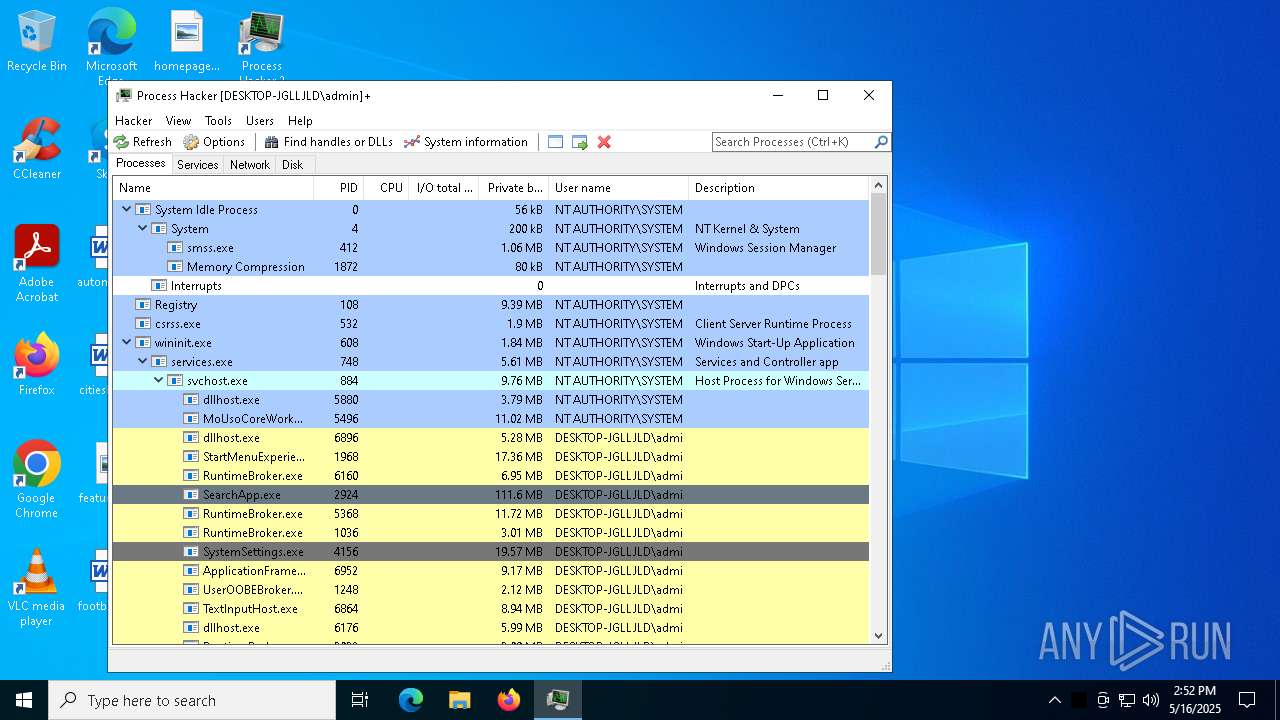Click the process list scroll up arrow
This screenshot has height=720, width=1280.
pyautogui.click(x=879, y=186)
